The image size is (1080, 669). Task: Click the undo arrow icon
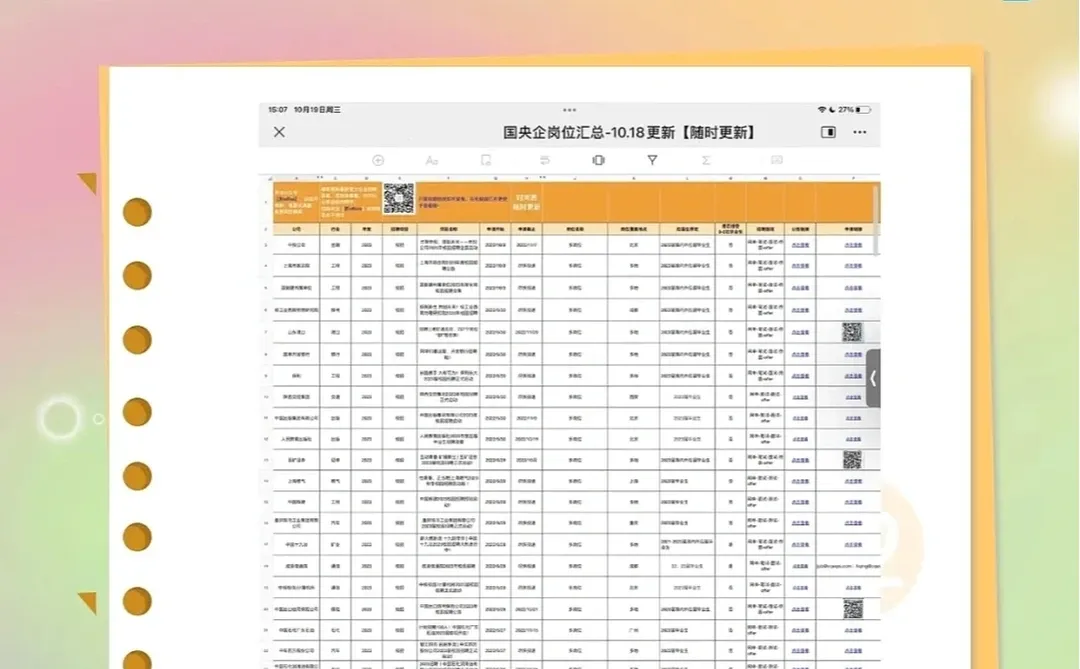543,160
